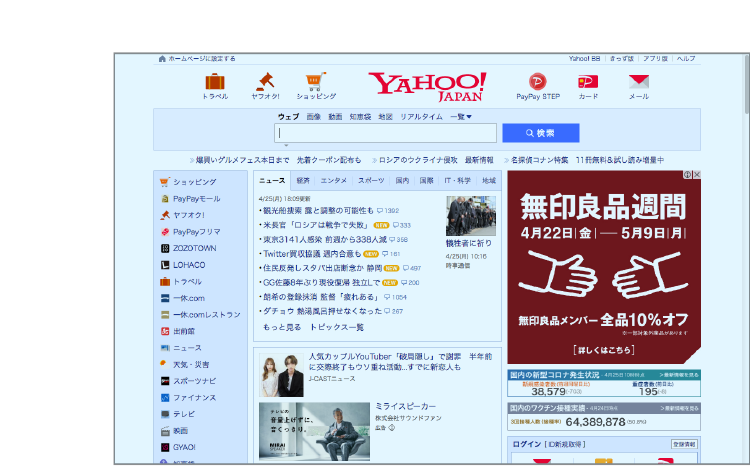Switch to the 国際 news tab
The width and height of the screenshot is (750, 466).
point(426,180)
